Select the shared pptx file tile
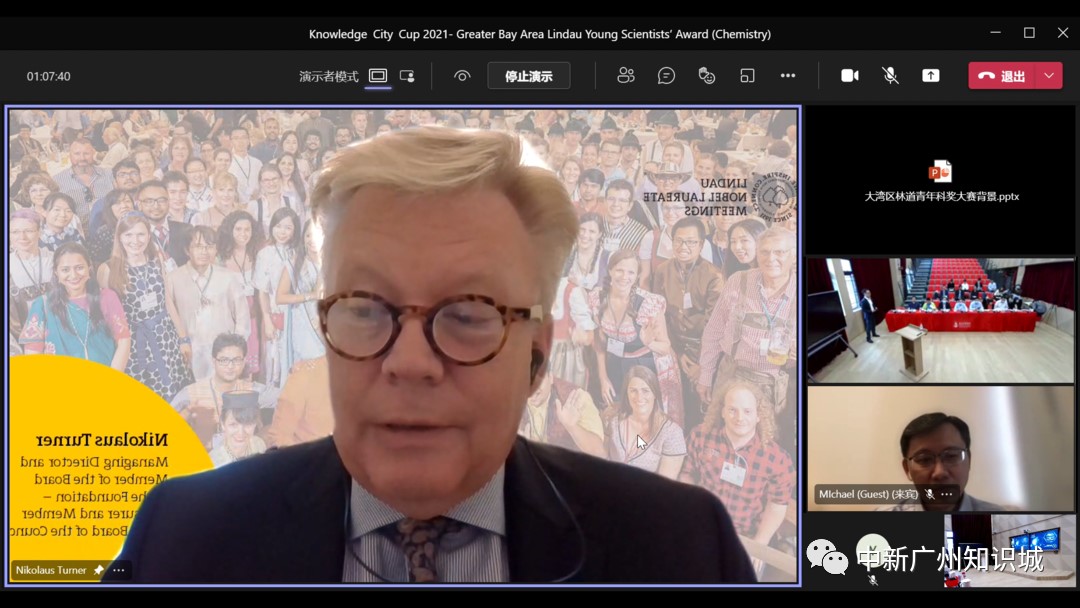Screen dimensions: 1080x608 tap(941, 180)
